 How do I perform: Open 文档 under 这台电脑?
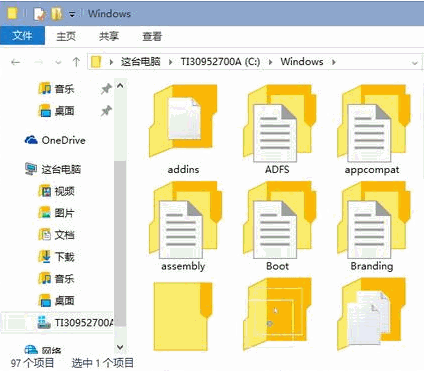click(56, 235)
